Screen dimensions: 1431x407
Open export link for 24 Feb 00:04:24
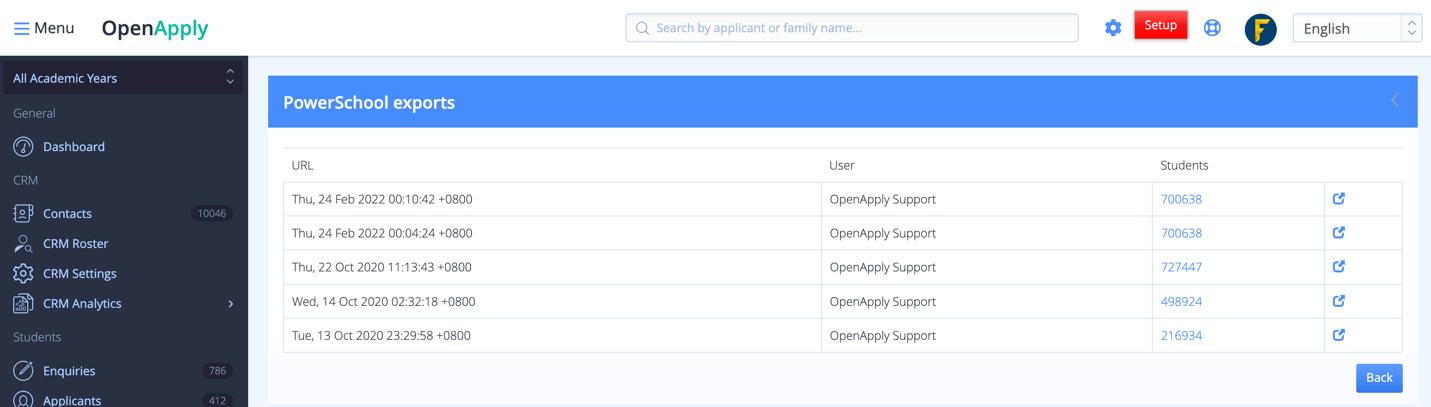(1339, 233)
